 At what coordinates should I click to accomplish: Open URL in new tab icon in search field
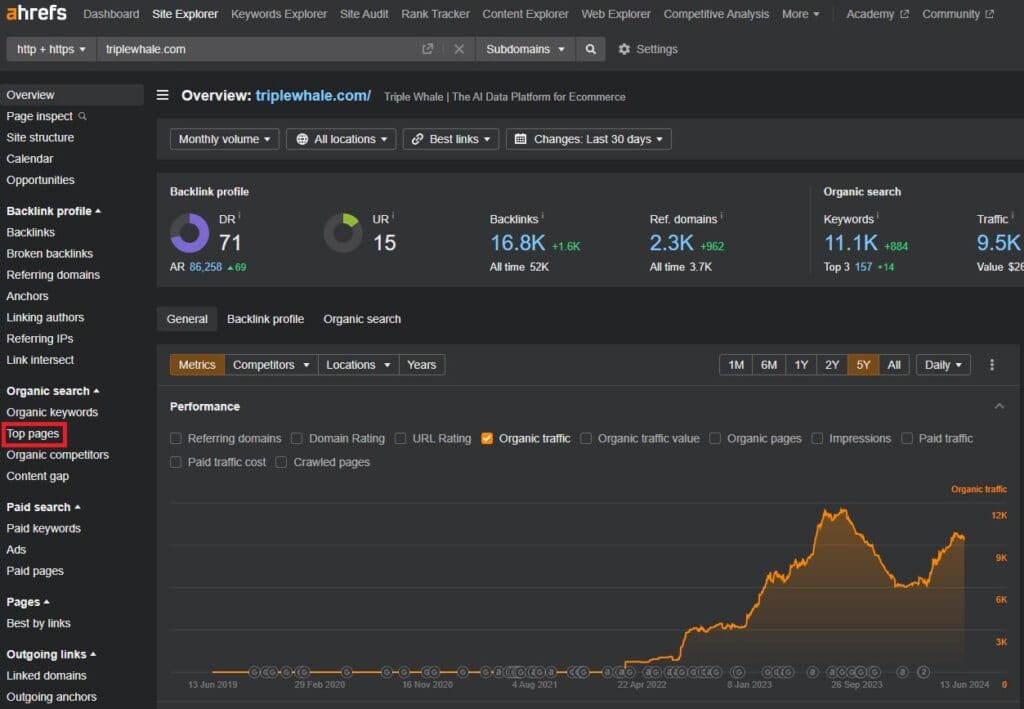(427, 49)
